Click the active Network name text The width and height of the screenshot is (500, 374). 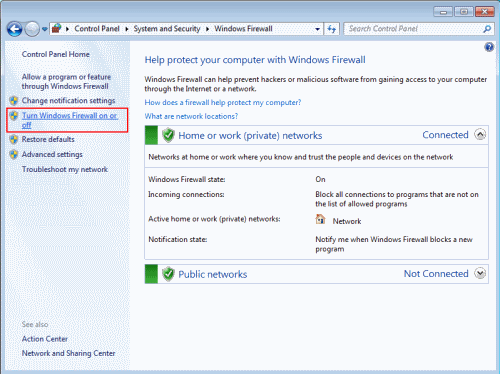(x=347, y=221)
